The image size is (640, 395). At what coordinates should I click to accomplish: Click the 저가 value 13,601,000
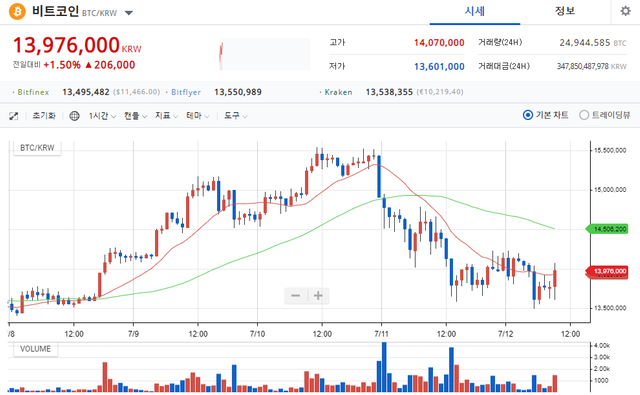tap(439, 67)
